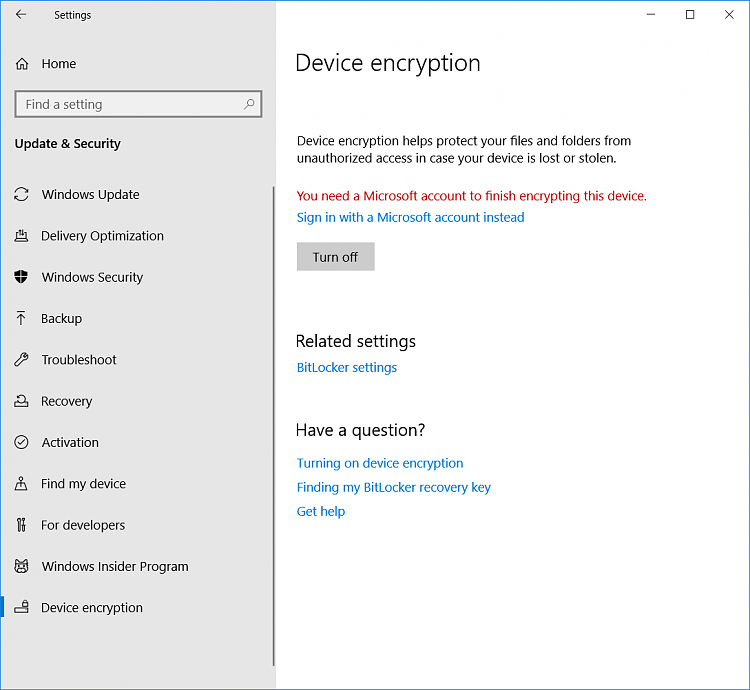Click the sidebar vertical scrollbar
Viewport: 750px width, 690px height.
[x=274, y=426]
